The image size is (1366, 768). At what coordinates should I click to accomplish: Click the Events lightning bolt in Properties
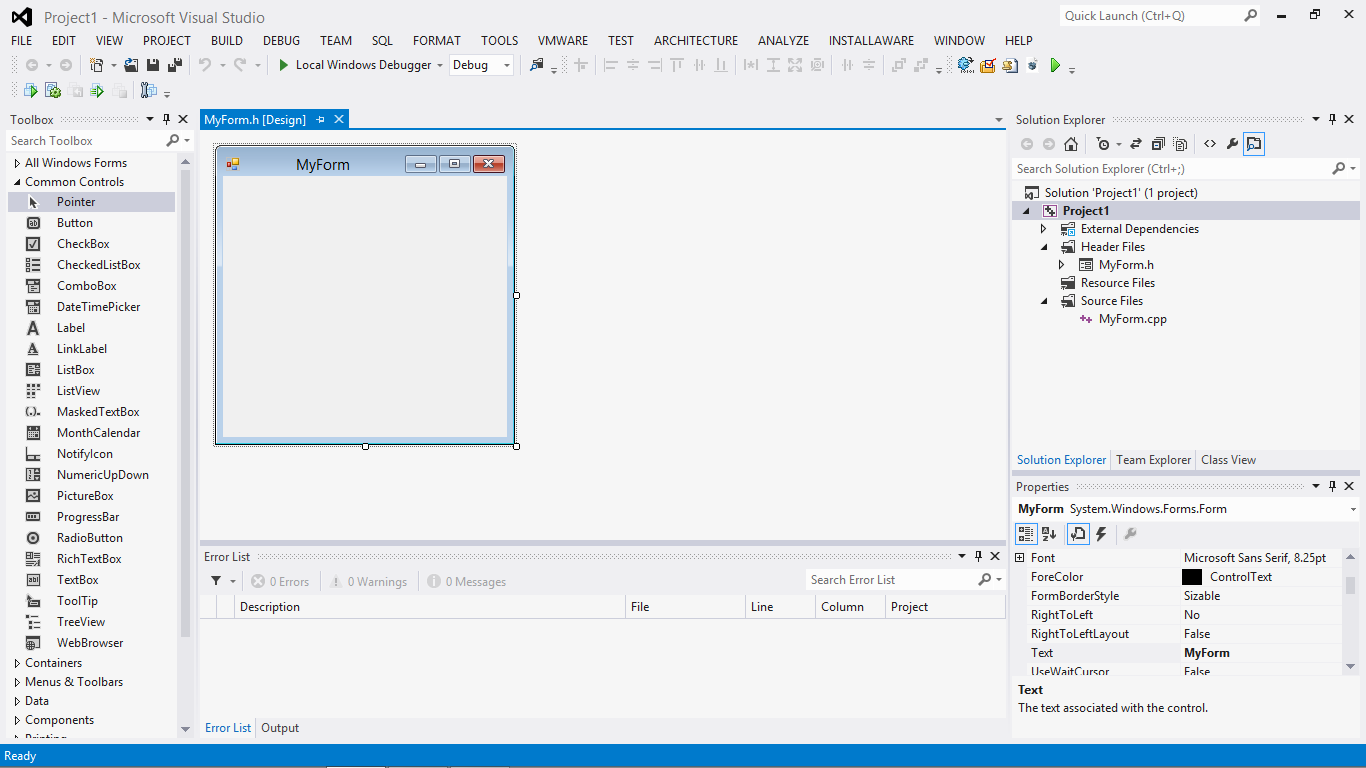click(1101, 534)
